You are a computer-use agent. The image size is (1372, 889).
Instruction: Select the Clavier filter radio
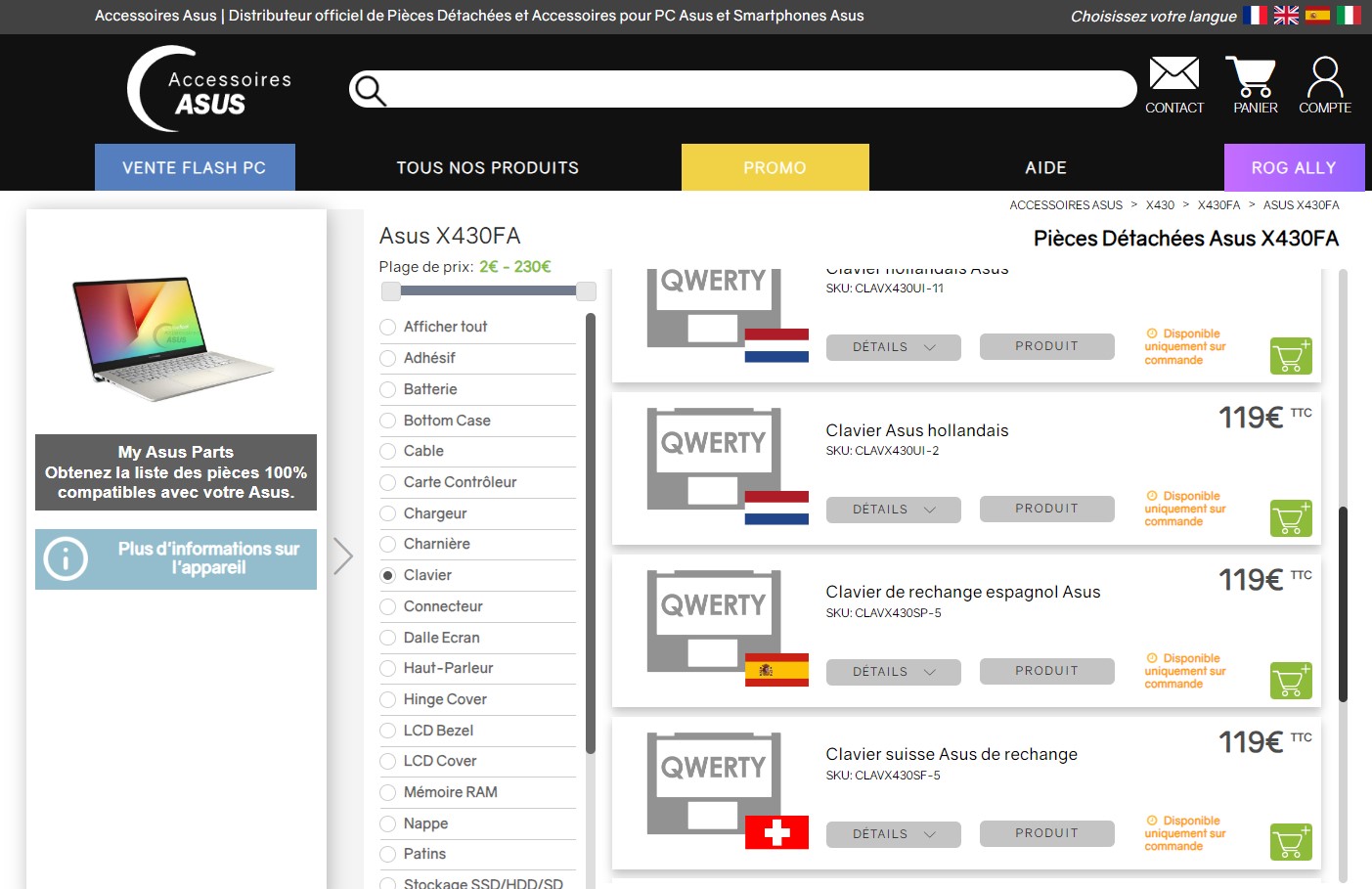tap(388, 575)
